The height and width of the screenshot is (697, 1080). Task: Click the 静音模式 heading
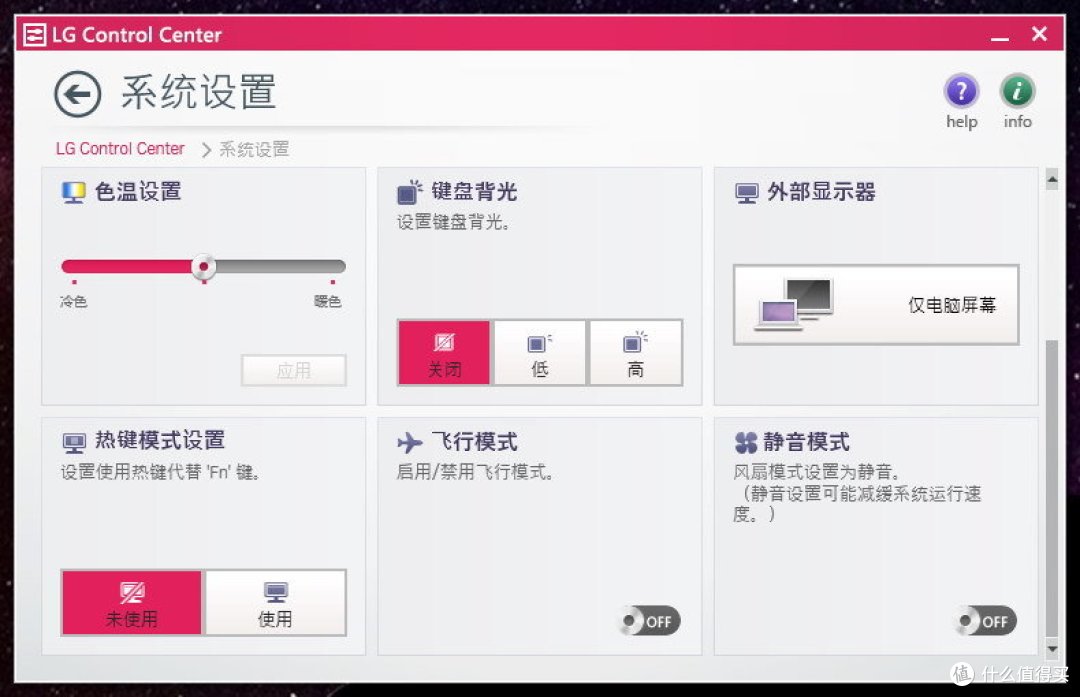(x=806, y=441)
